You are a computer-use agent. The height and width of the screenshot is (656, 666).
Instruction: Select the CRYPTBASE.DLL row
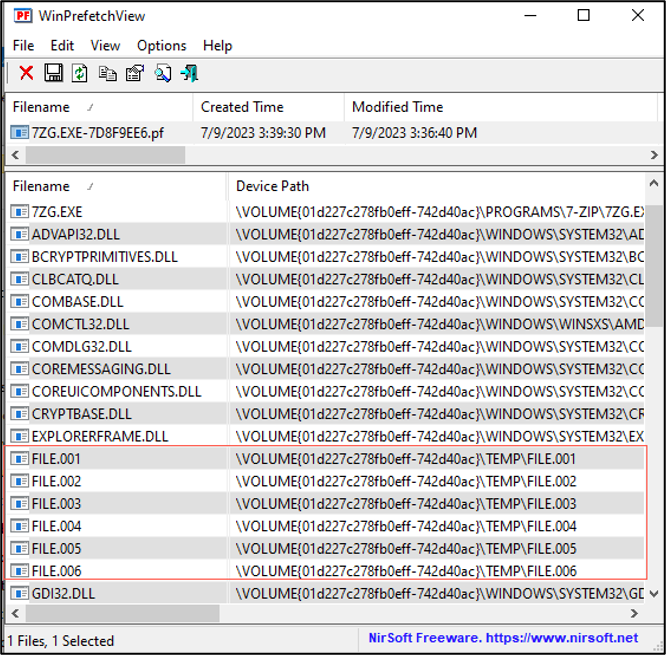point(326,414)
